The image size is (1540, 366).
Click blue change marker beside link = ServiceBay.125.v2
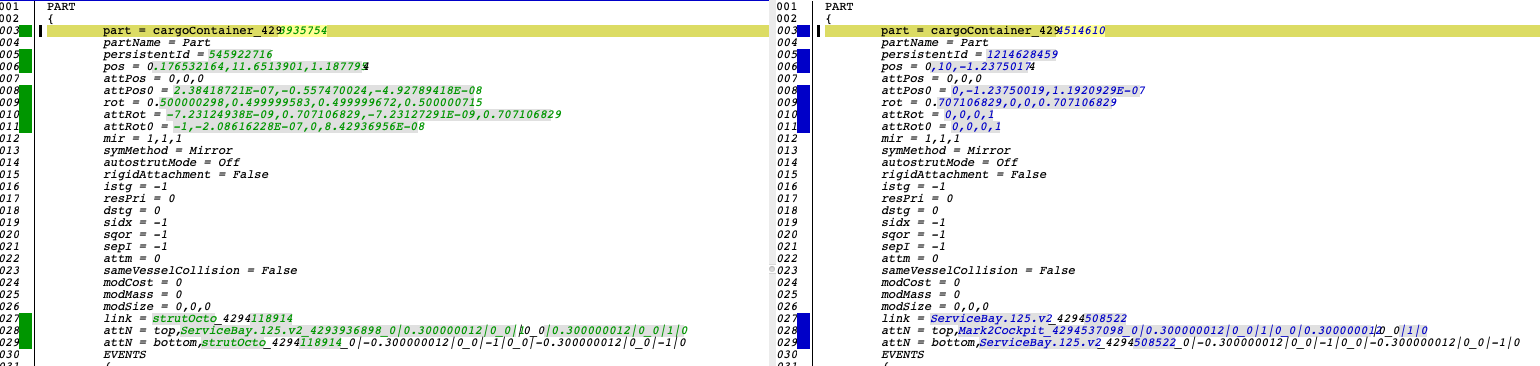coord(805,318)
